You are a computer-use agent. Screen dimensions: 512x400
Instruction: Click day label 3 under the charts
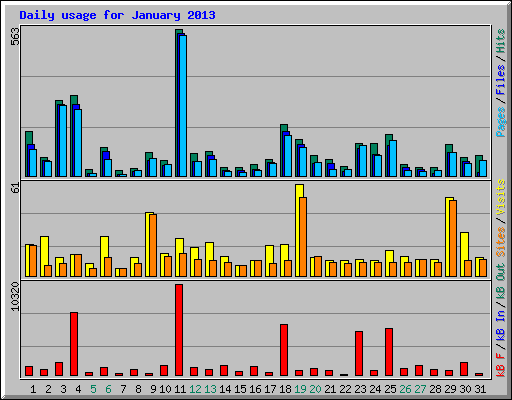[x=63, y=389]
